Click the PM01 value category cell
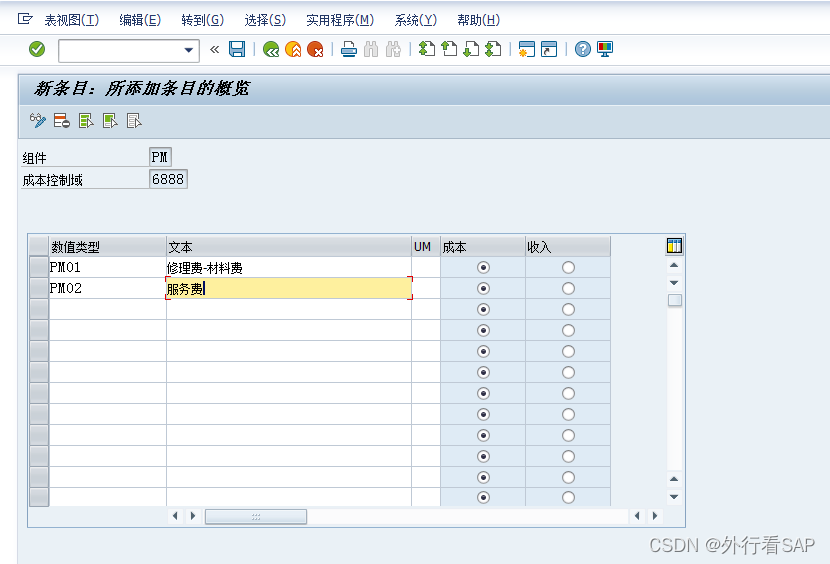 (x=107, y=267)
